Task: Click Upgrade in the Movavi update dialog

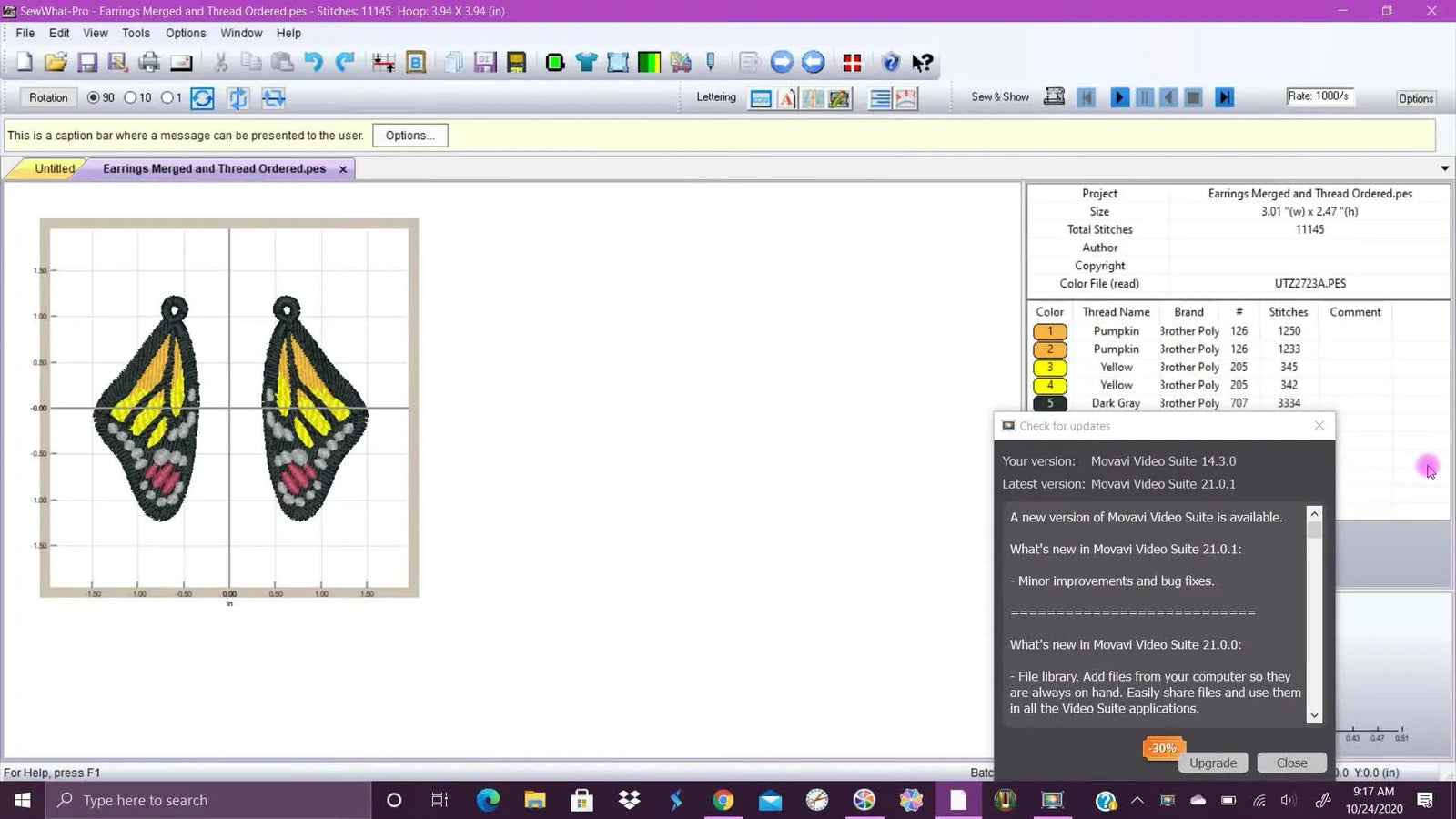Action: (1213, 763)
